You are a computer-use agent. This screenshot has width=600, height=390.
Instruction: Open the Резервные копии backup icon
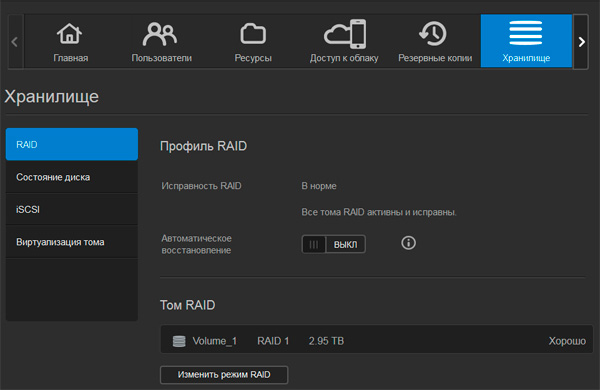pyautogui.click(x=433, y=34)
